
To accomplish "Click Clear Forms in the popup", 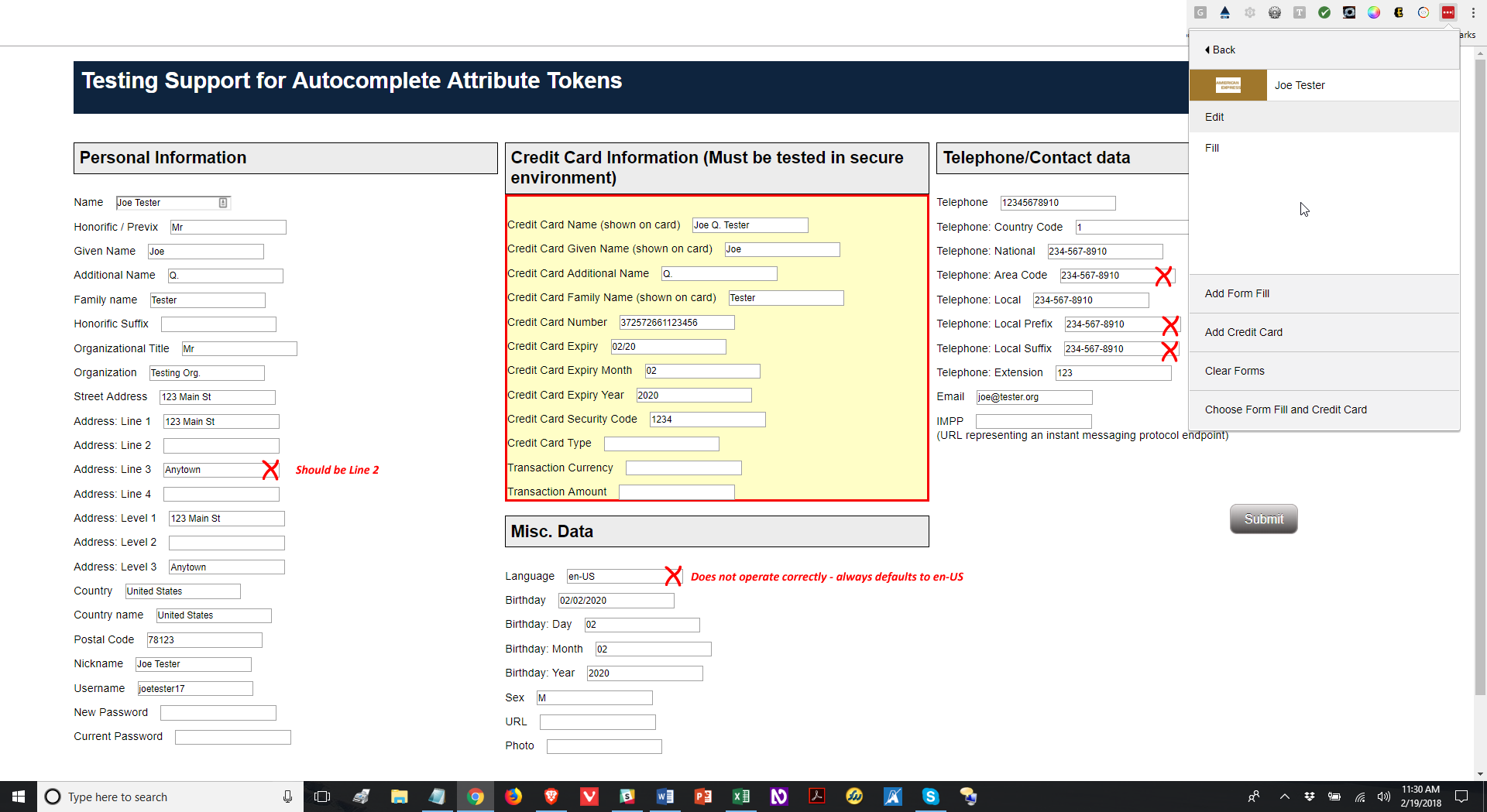I will tap(1235, 371).
